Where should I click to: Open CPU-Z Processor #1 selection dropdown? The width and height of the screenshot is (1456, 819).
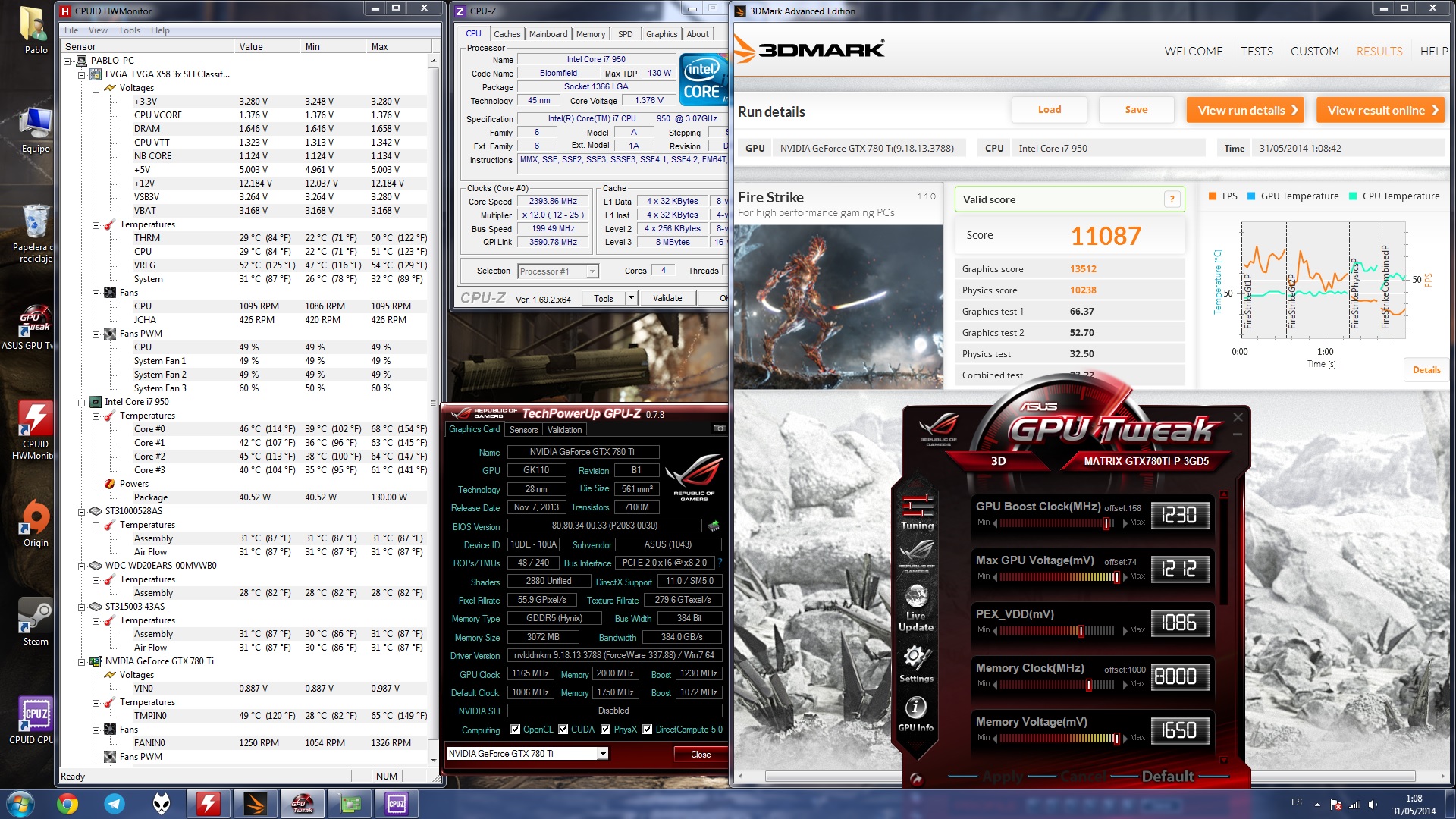(592, 271)
